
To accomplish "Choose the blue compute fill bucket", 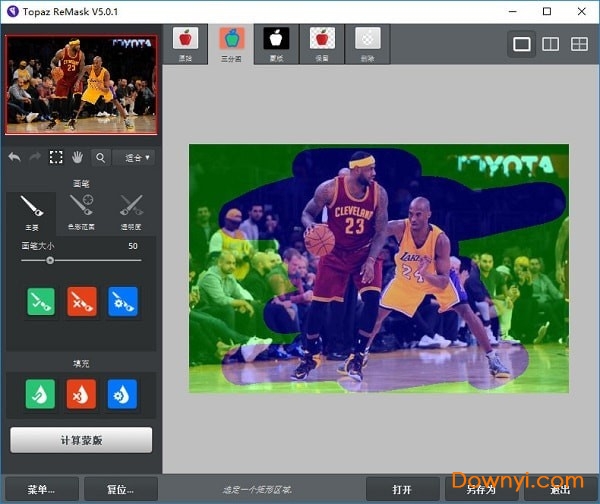I will click(x=123, y=395).
